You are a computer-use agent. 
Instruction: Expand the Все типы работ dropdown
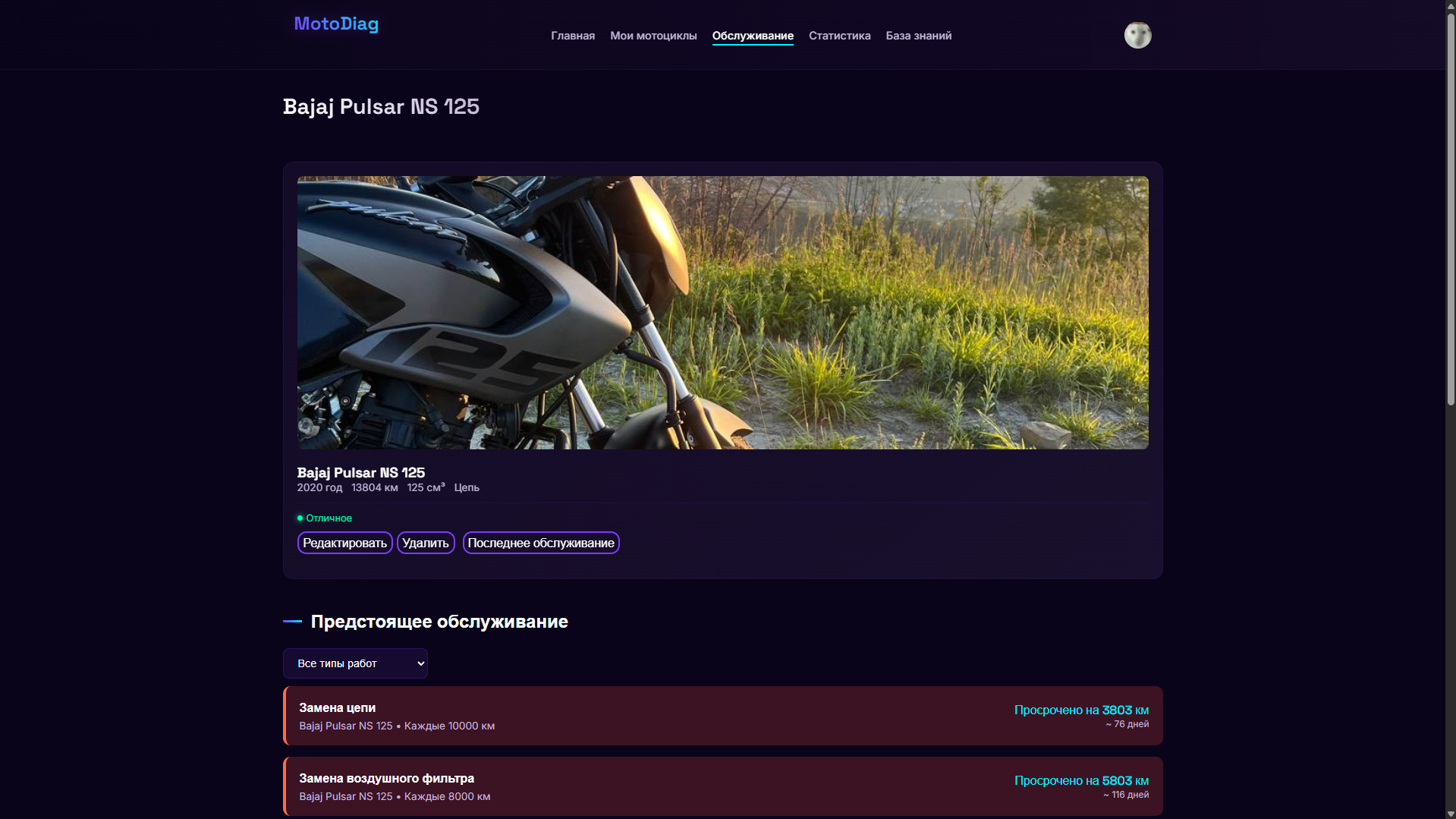pyautogui.click(x=355, y=663)
